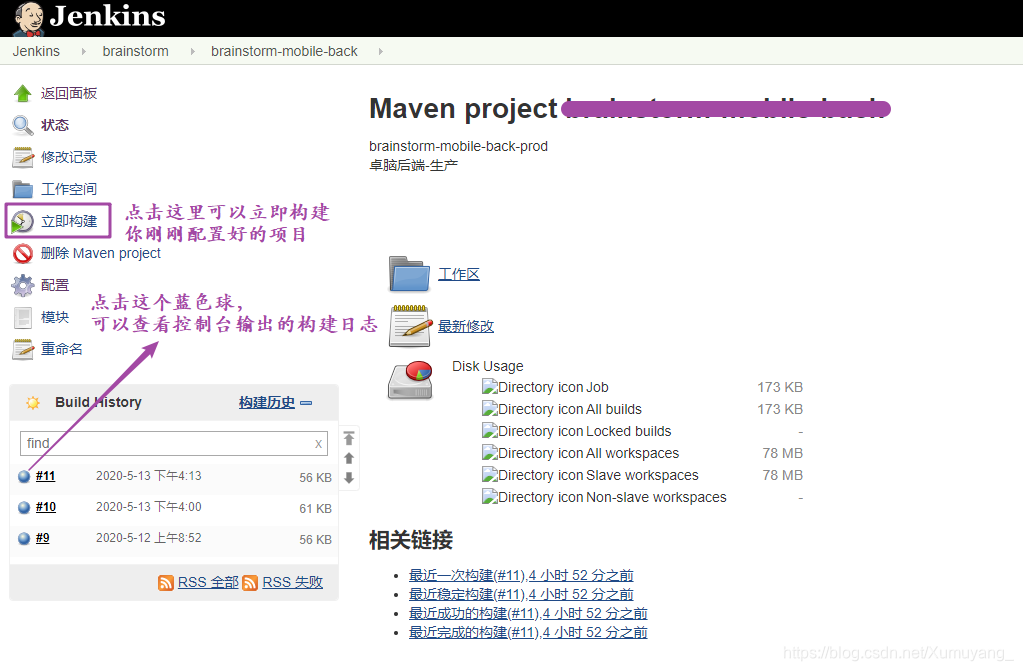The image size is (1023, 671).
Task: Click the brainstorm-mobile-back breadcrumb link
Action: click(x=284, y=51)
